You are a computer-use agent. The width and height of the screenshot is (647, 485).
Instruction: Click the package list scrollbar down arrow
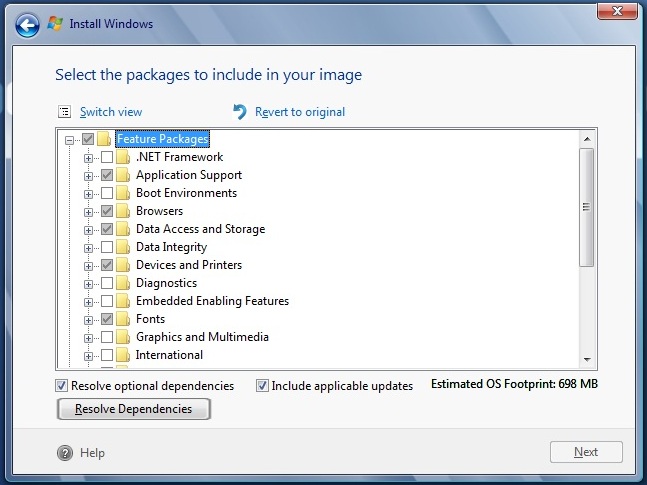pyautogui.click(x=587, y=360)
